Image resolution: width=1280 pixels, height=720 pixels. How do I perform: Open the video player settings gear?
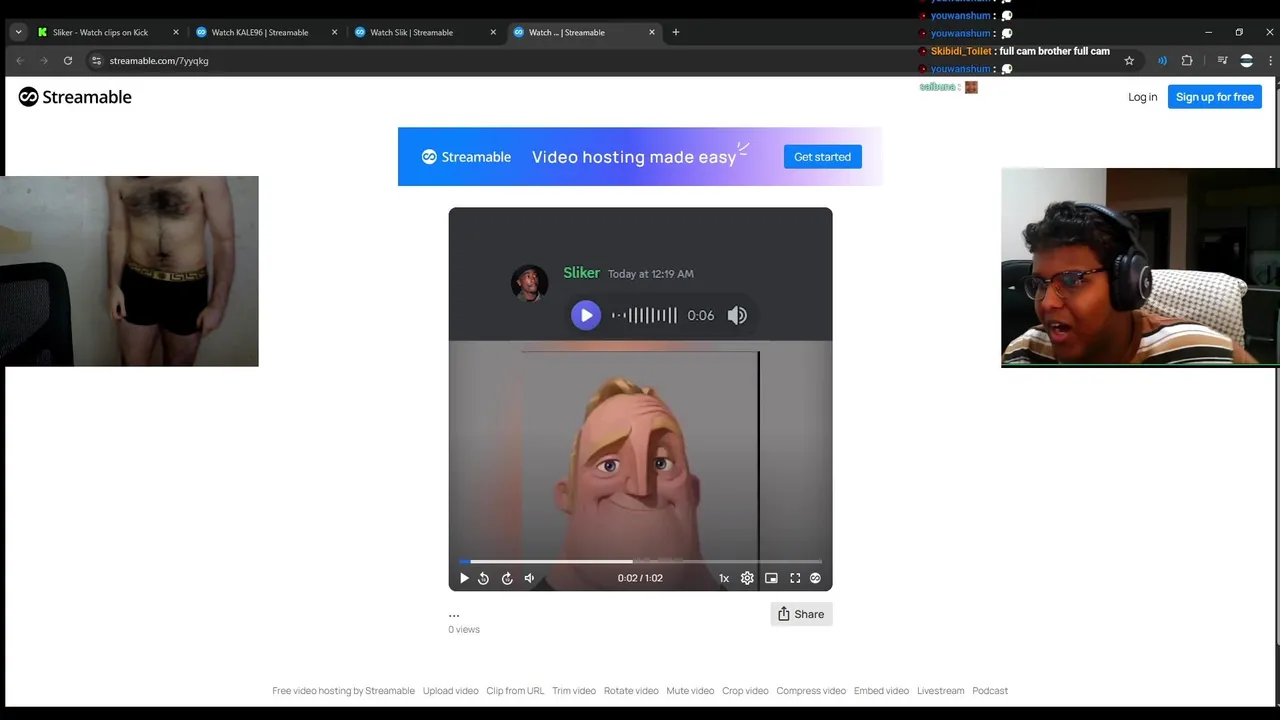tap(747, 578)
